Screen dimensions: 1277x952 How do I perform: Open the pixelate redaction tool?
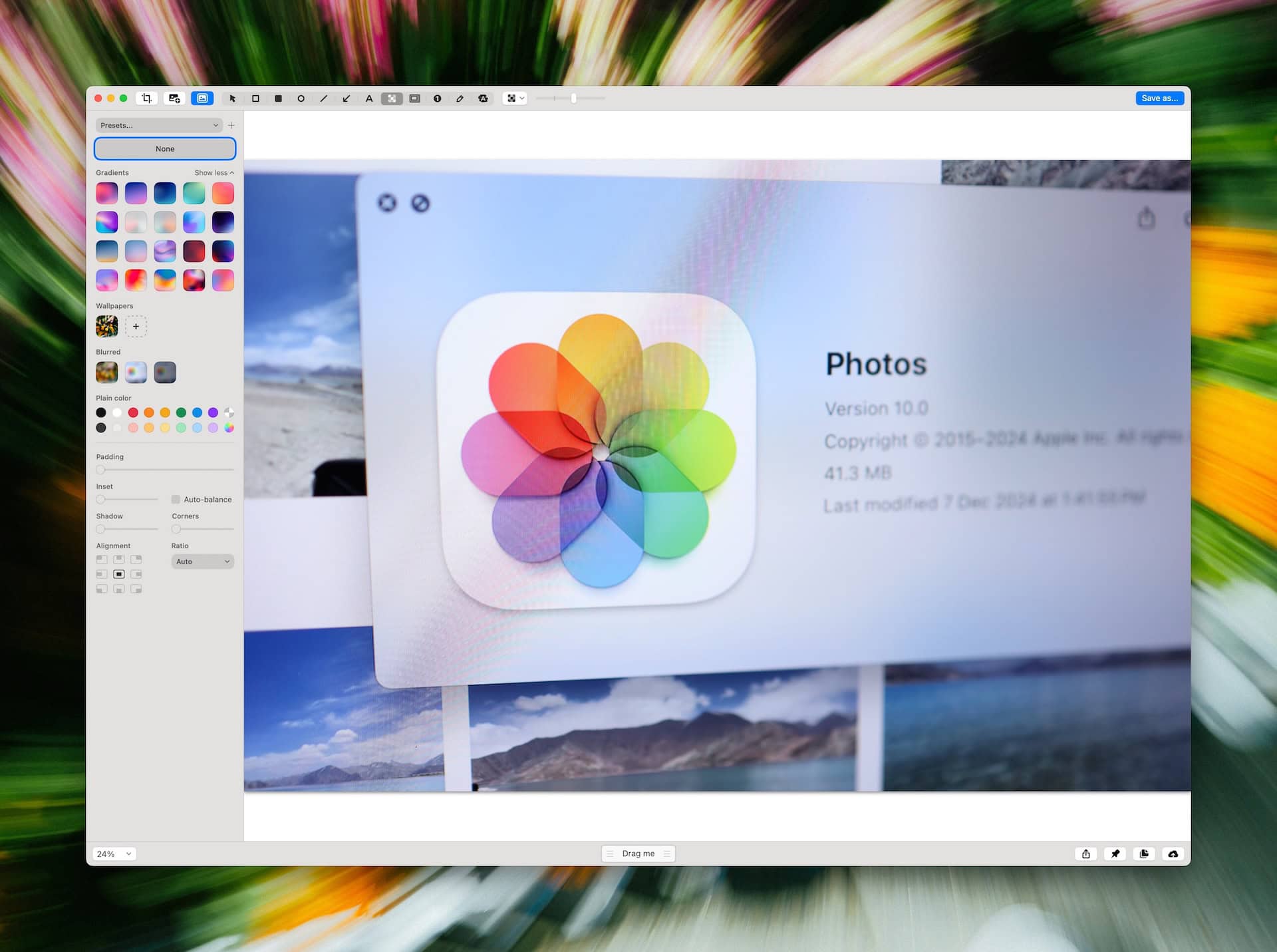(x=391, y=98)
